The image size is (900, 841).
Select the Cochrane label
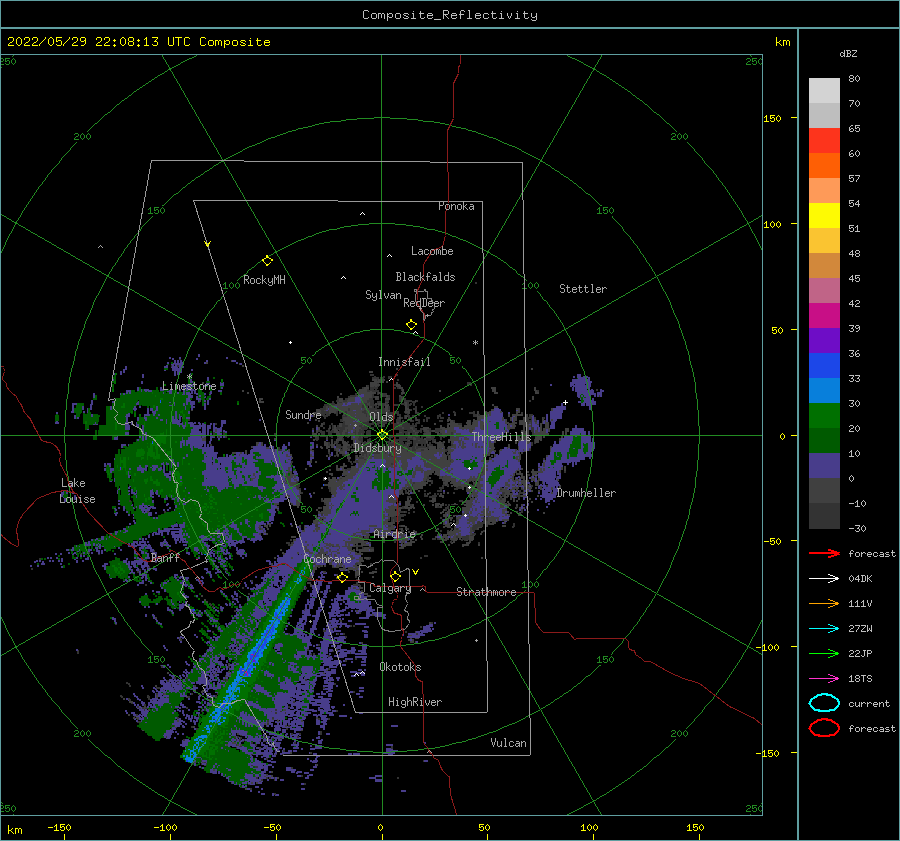click(327, 559)
